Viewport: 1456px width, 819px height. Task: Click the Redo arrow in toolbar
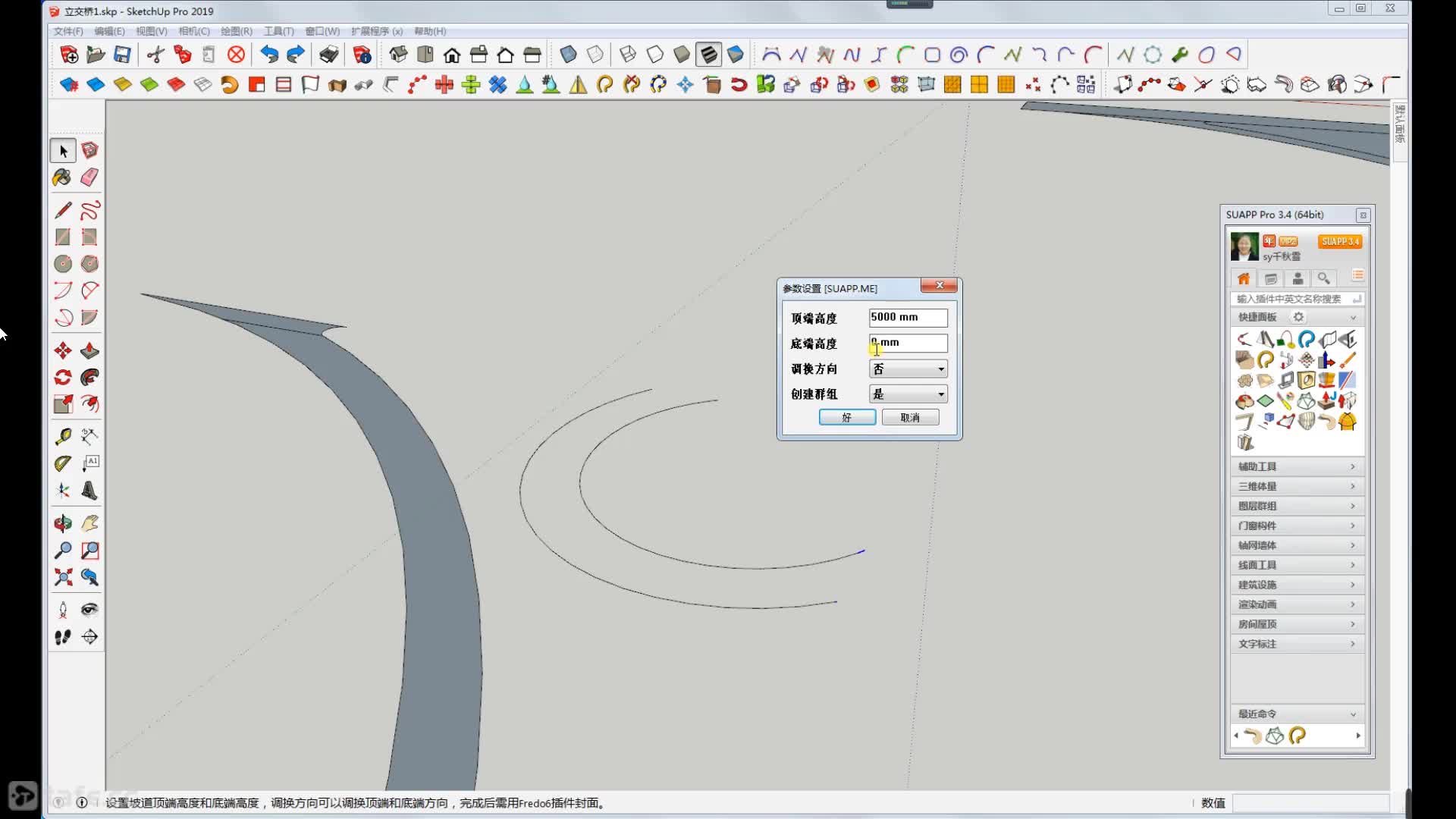point(296,55)
